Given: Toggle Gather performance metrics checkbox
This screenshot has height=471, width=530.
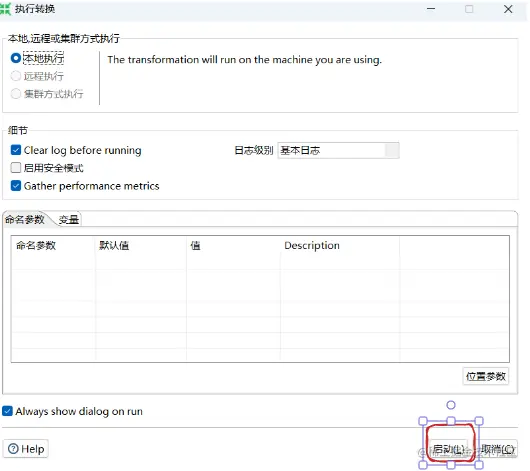Looking at the screenshot, I should click(x=16, y=186).
